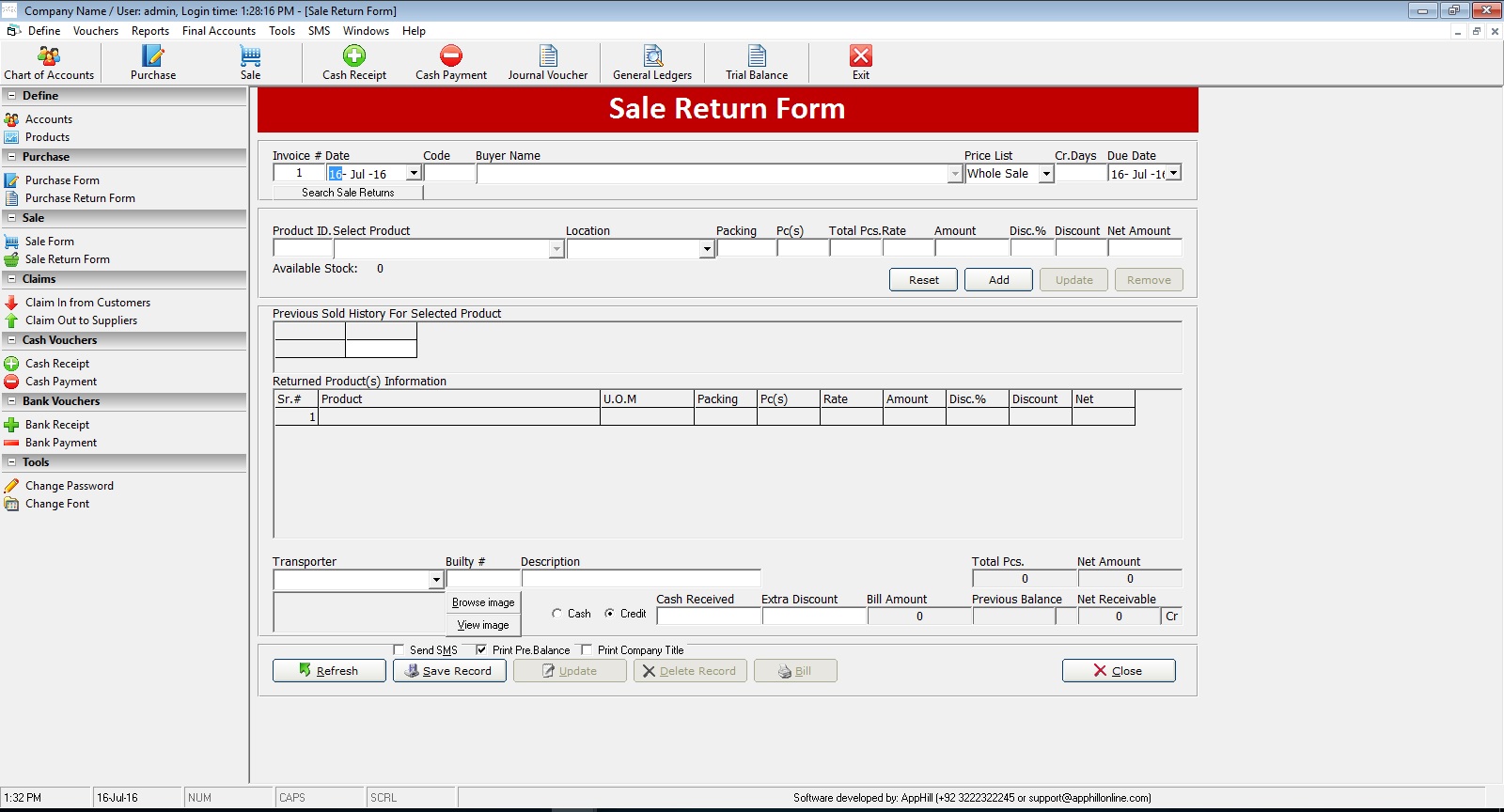Click the Trial Balance toolbar icon
The height and width of the screenshot is (812, 1504).
pyautogui.click(x=757, y=62)
